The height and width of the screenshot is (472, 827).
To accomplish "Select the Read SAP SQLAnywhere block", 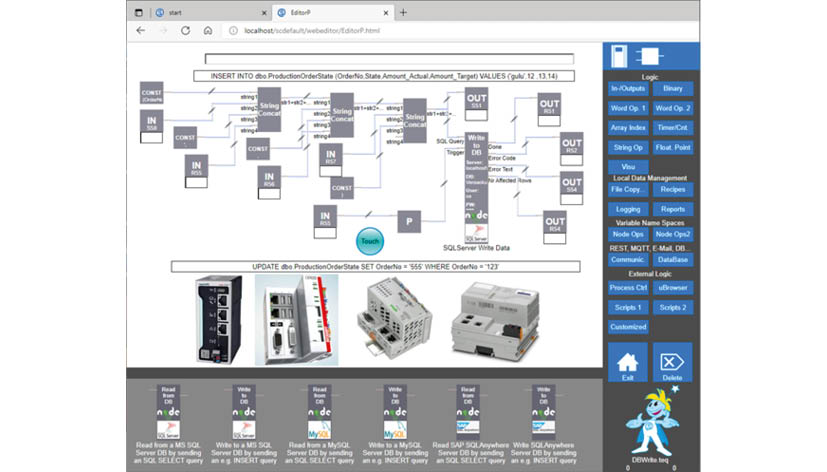I will 467,412.
